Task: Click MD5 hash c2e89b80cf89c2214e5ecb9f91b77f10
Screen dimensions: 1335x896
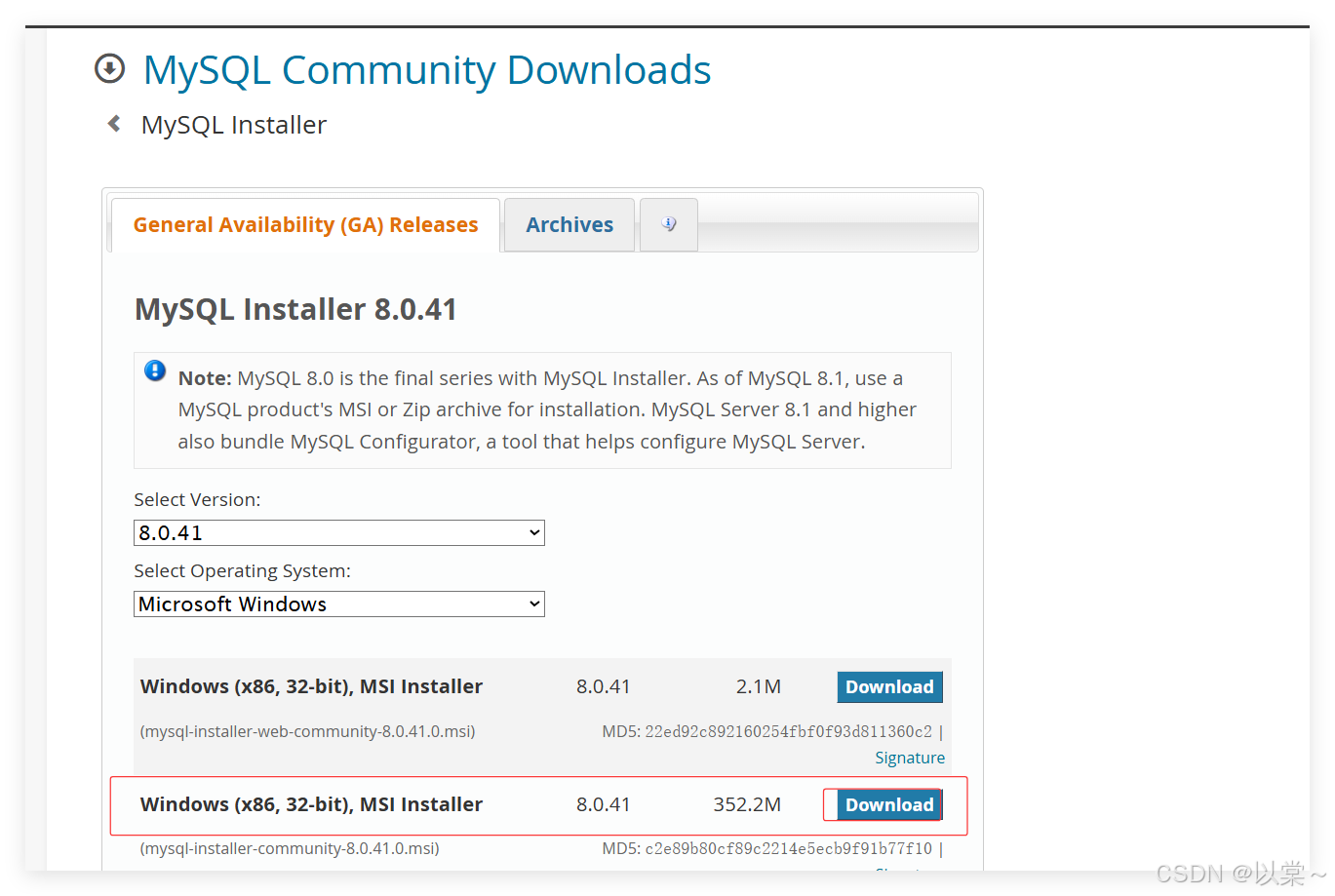Action: (788, 848)
